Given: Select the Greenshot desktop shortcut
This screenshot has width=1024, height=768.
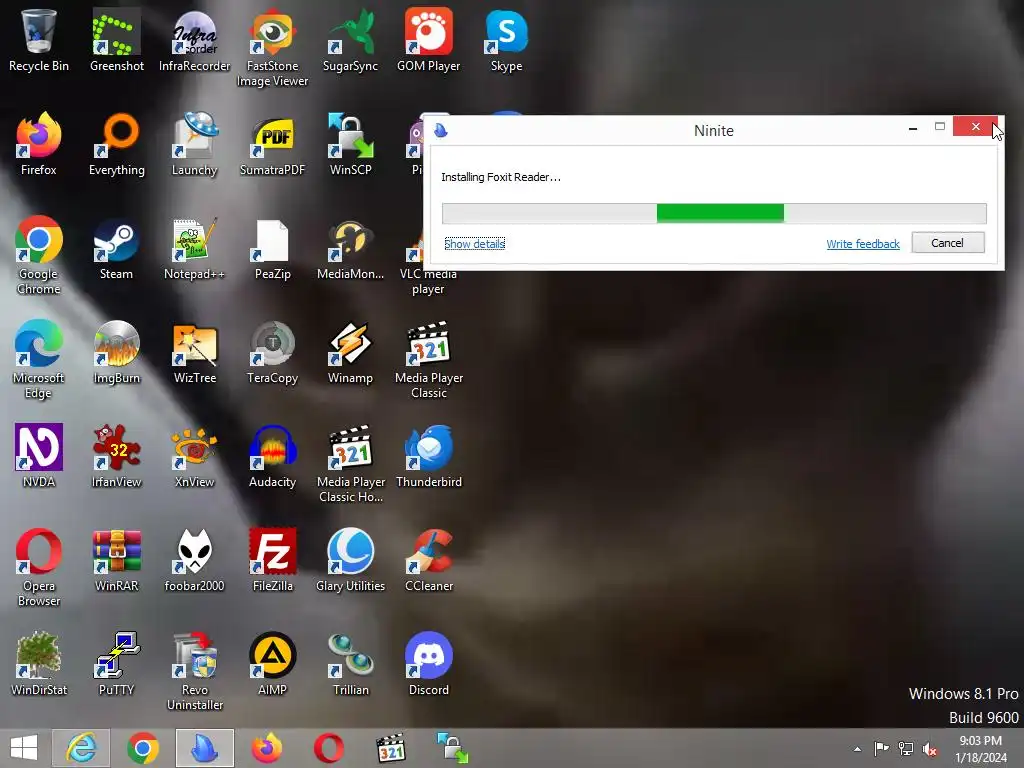Looking at the screenshot, I should (x=116, y=40).
